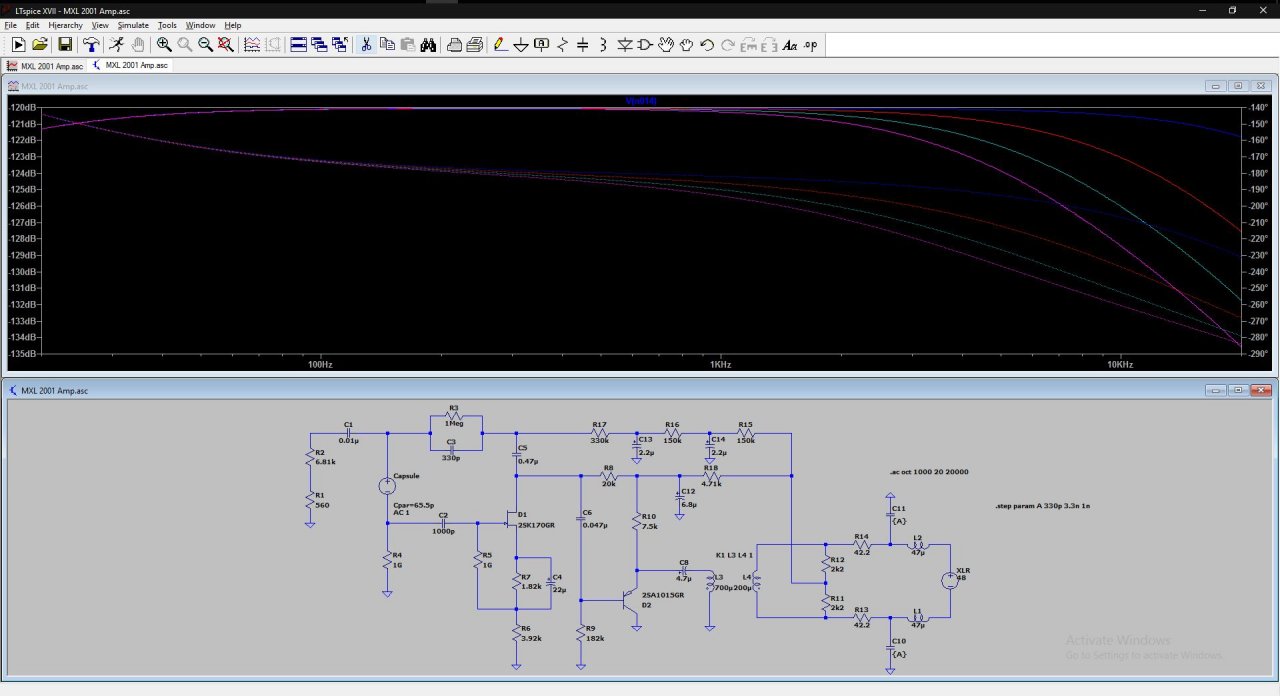Save the schematic with floppy disk icon
The width and height of the screenshot is (1280, 696).
pos(65,45)
